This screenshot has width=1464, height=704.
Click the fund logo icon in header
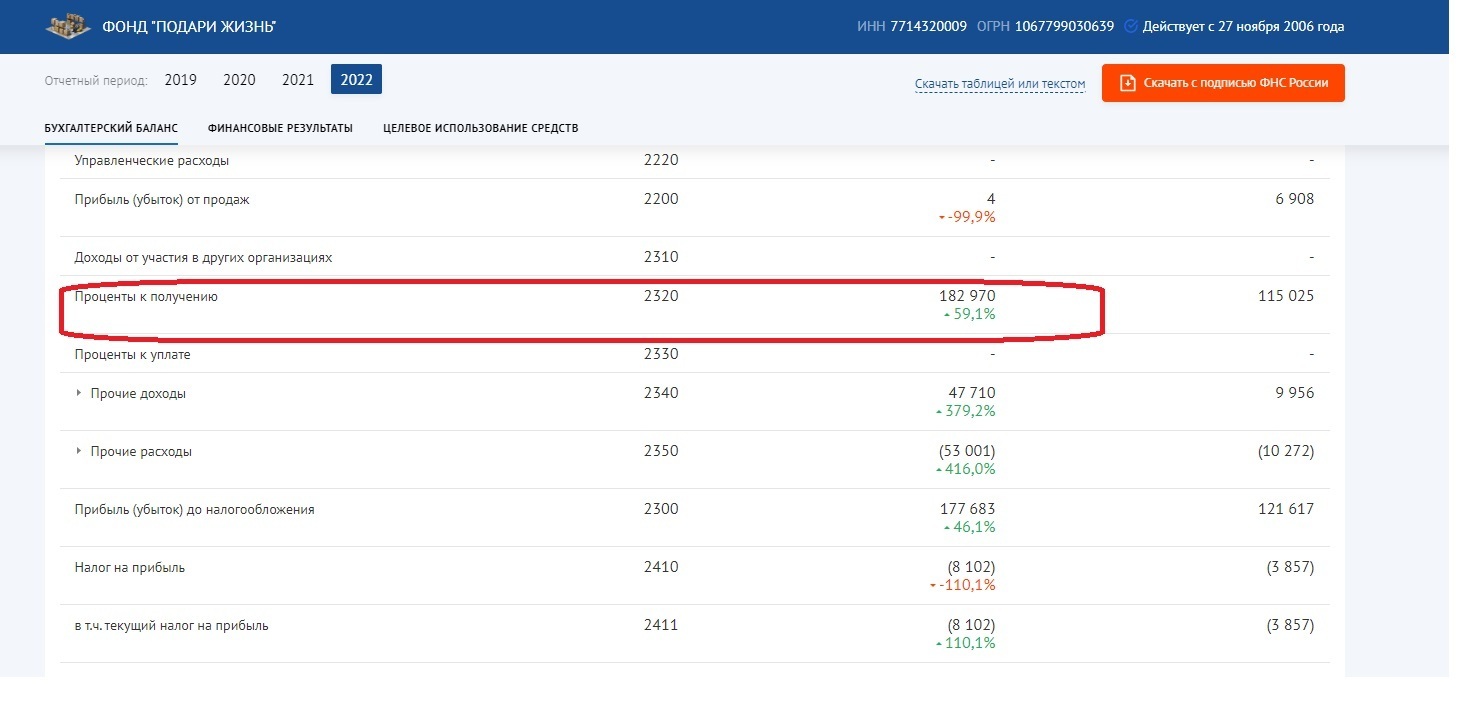point(68,26)
